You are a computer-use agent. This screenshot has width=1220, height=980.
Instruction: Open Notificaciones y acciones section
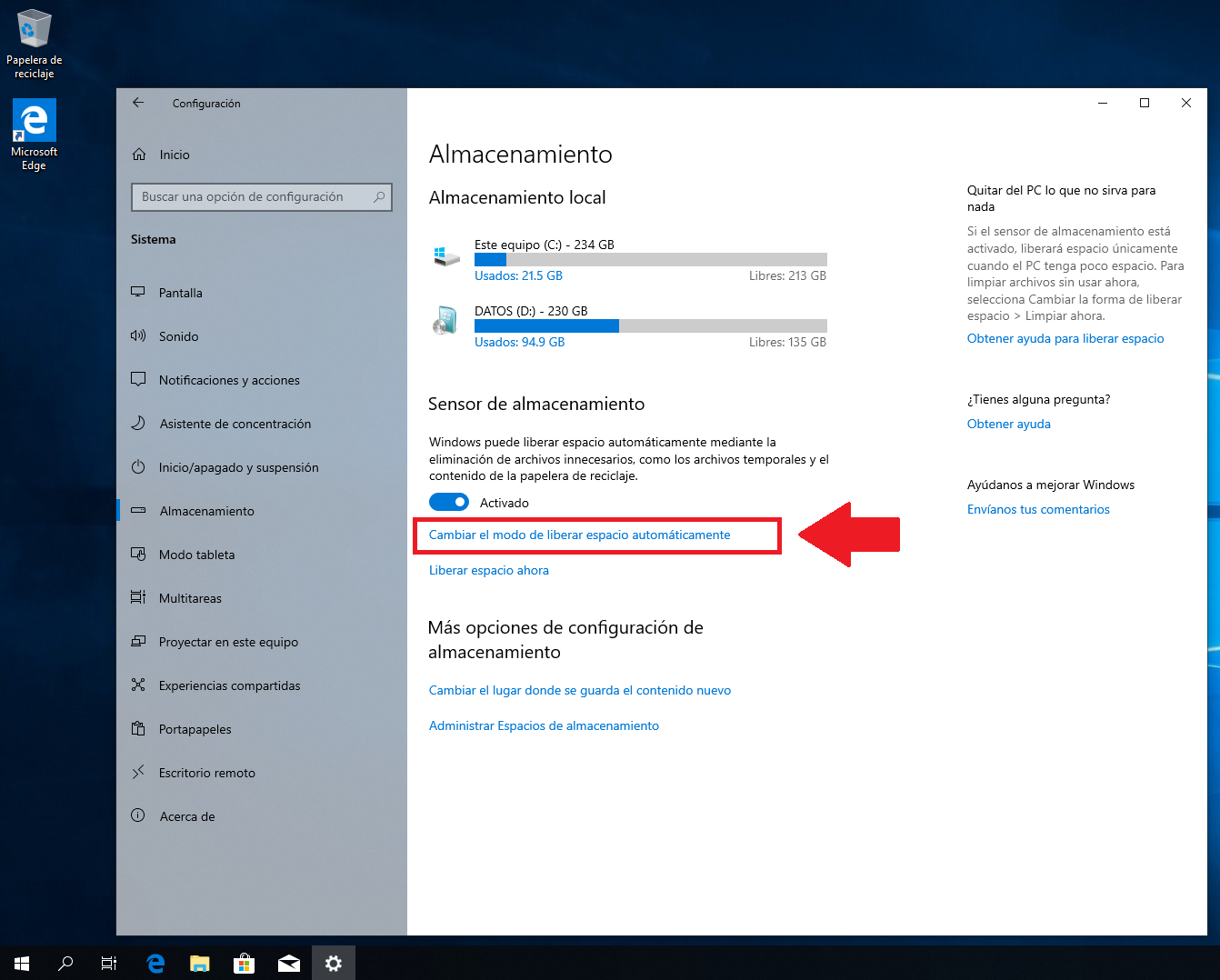point(229,380)
